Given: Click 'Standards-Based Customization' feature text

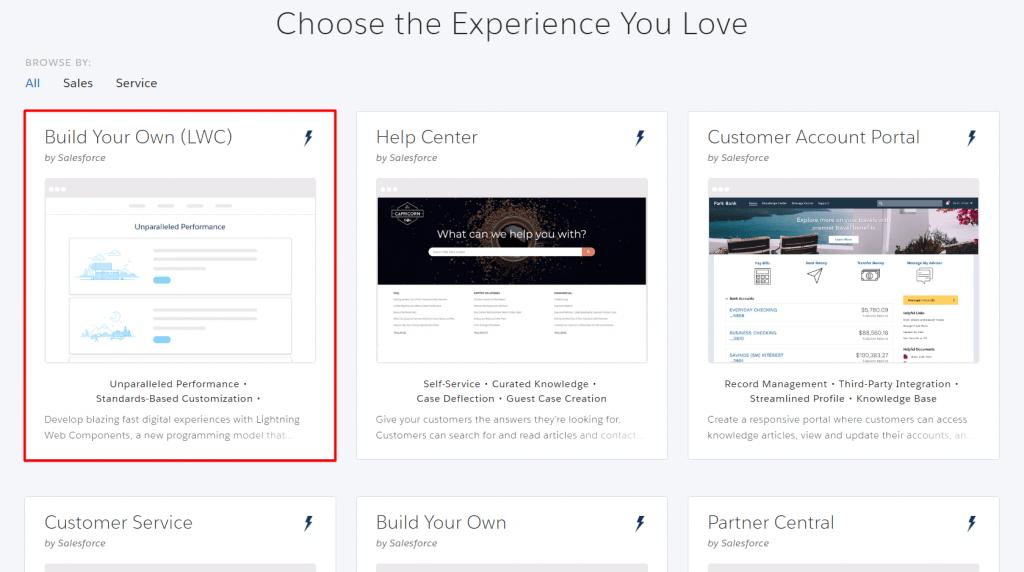Looking at the screenshot, I should pyautogui.click(x=174, y=398).
